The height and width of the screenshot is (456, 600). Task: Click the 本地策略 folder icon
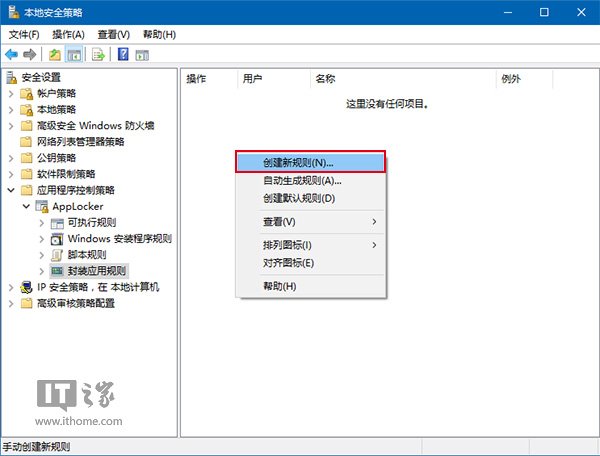[x=26, y=110]
